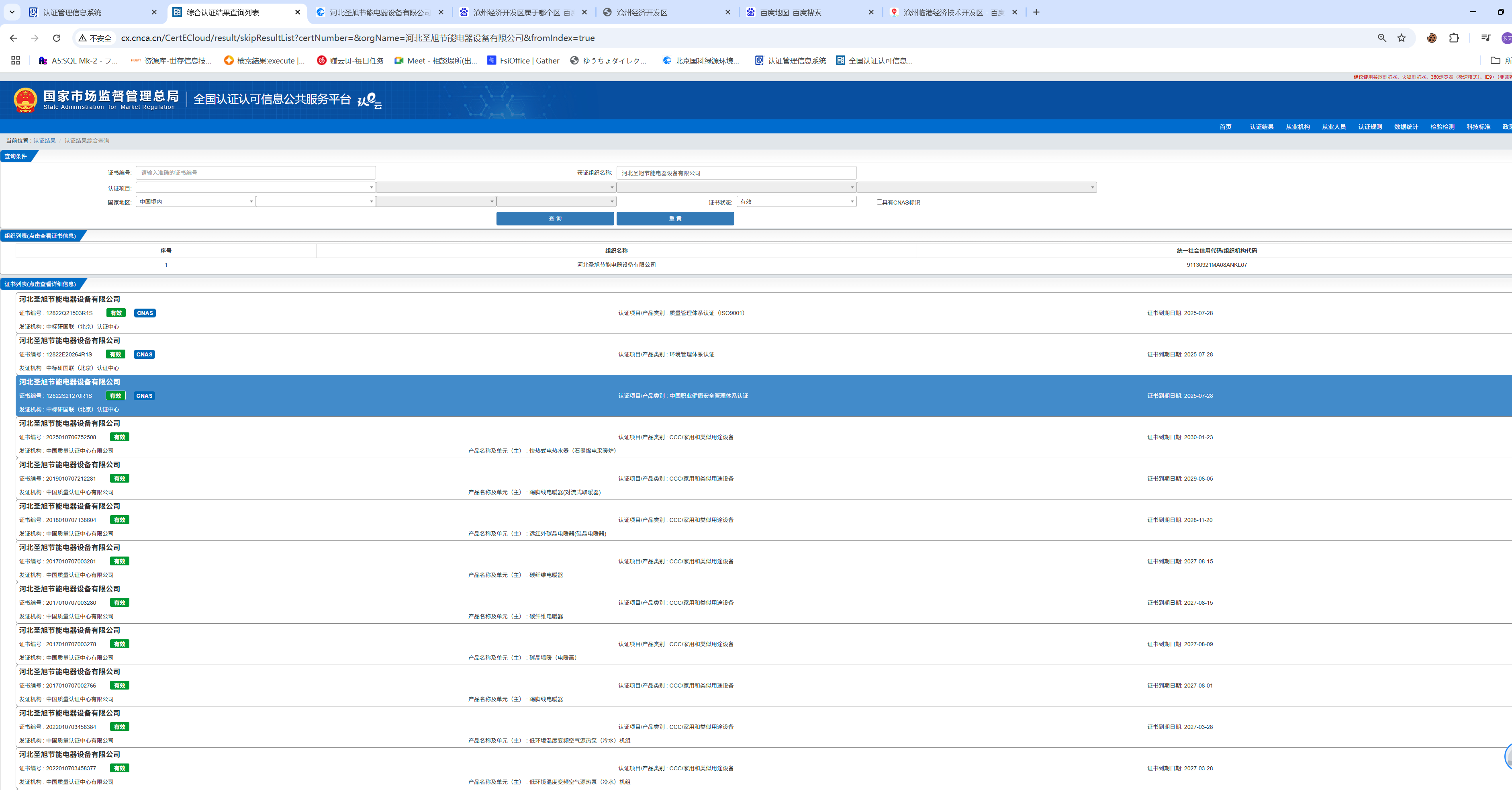The height and width of the screenshot is (790, 1512).
Task: Click the 认证结果 breadcrumb link
Action: point(45,140)
